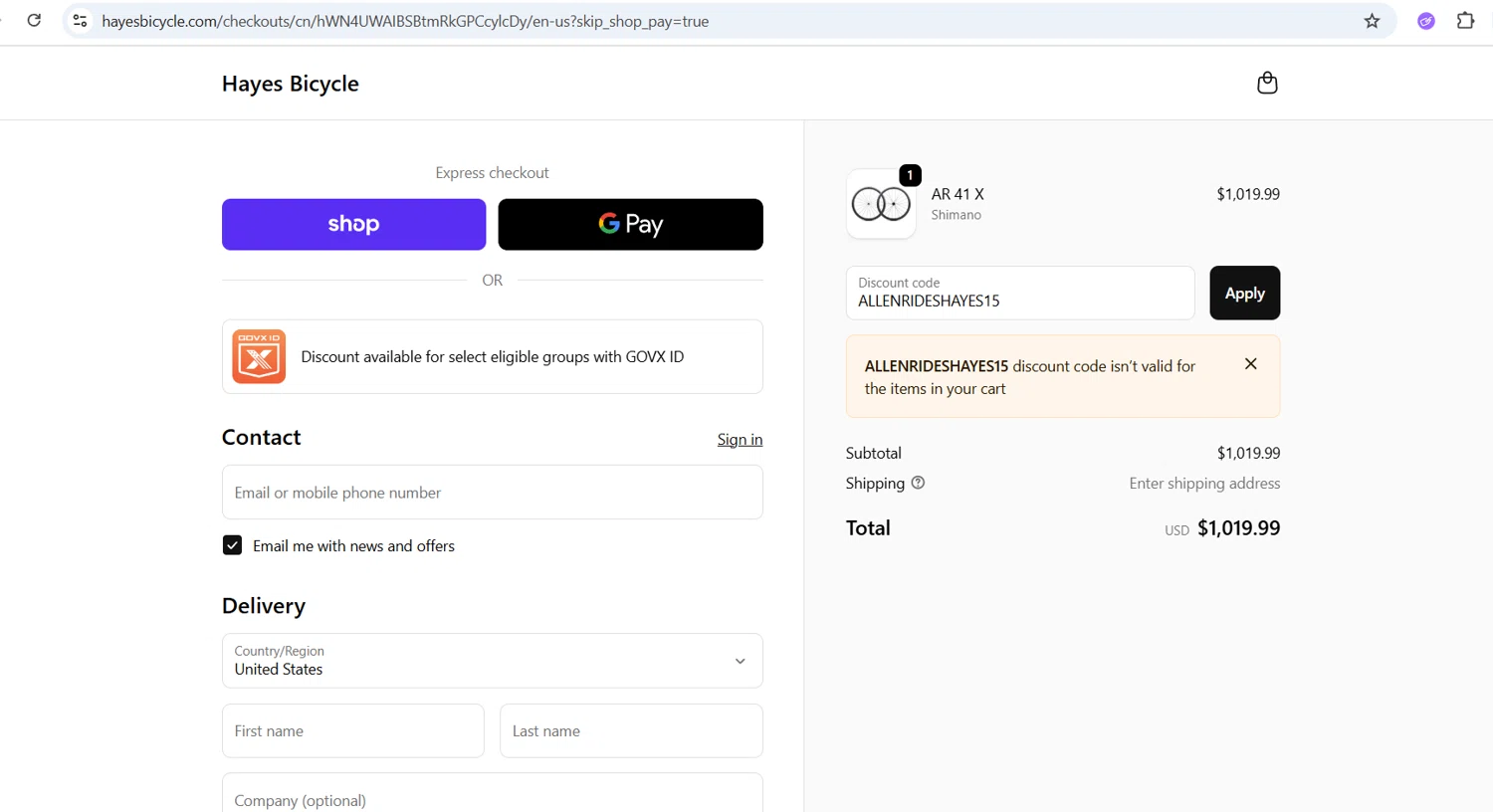
Task: Open GOVX ID discount banner text
Action: (x=492, y=356)
